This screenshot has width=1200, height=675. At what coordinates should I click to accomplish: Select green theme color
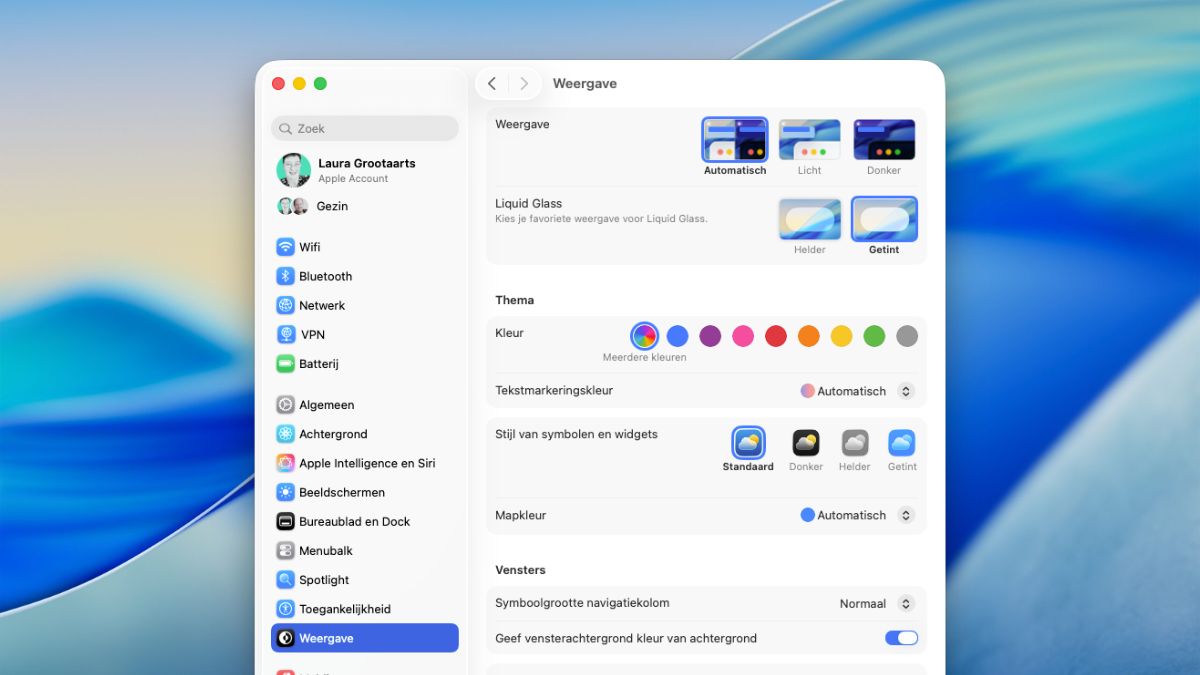(874, 336)
